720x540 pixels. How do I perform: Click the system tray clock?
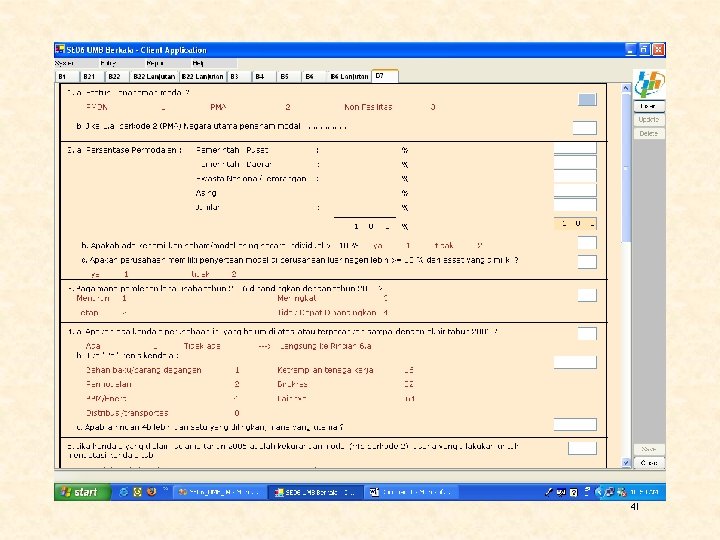[645, 492]
